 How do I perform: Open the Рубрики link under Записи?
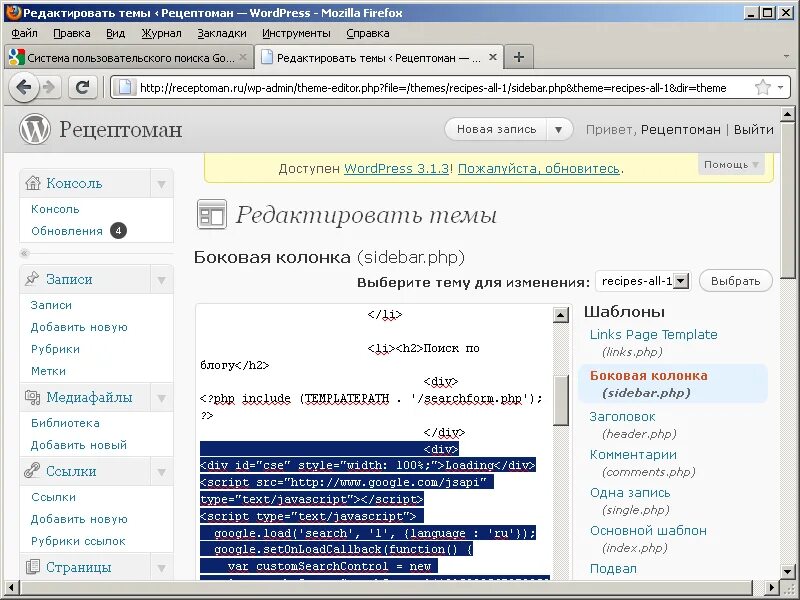[x=55, y=349]
